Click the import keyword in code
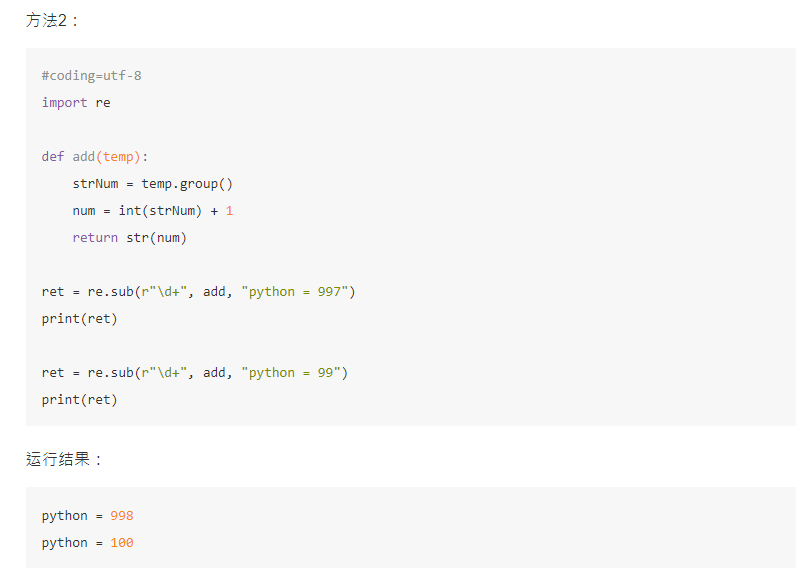Screen dimensions: 800x569 (x=64, y=103)
